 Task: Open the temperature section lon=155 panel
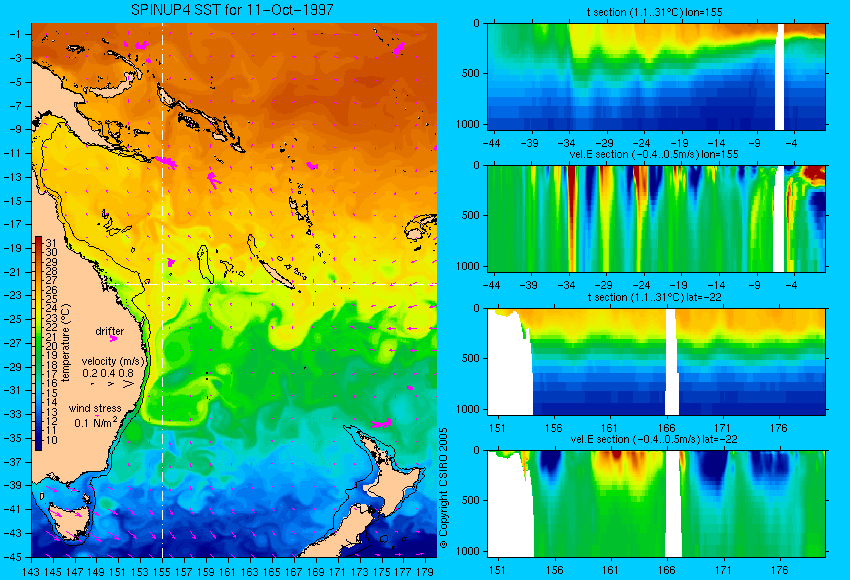click(x=656, y=76)
